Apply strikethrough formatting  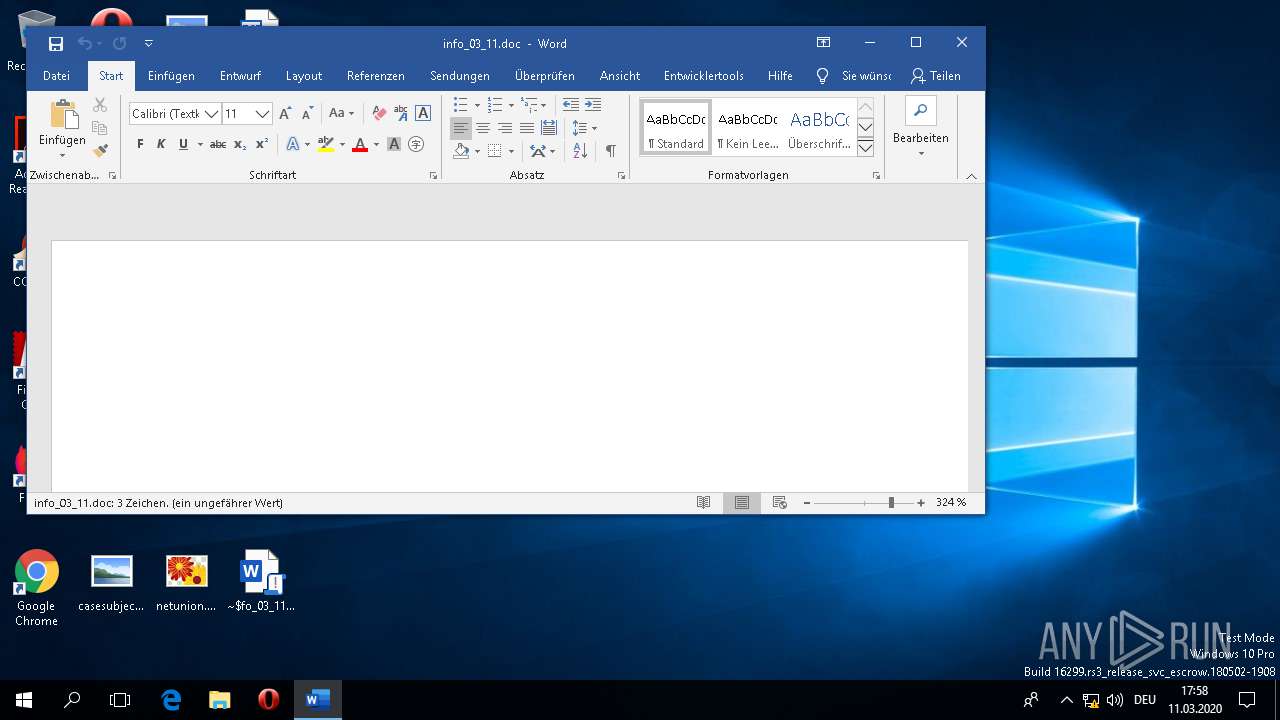tap(218, 145)
